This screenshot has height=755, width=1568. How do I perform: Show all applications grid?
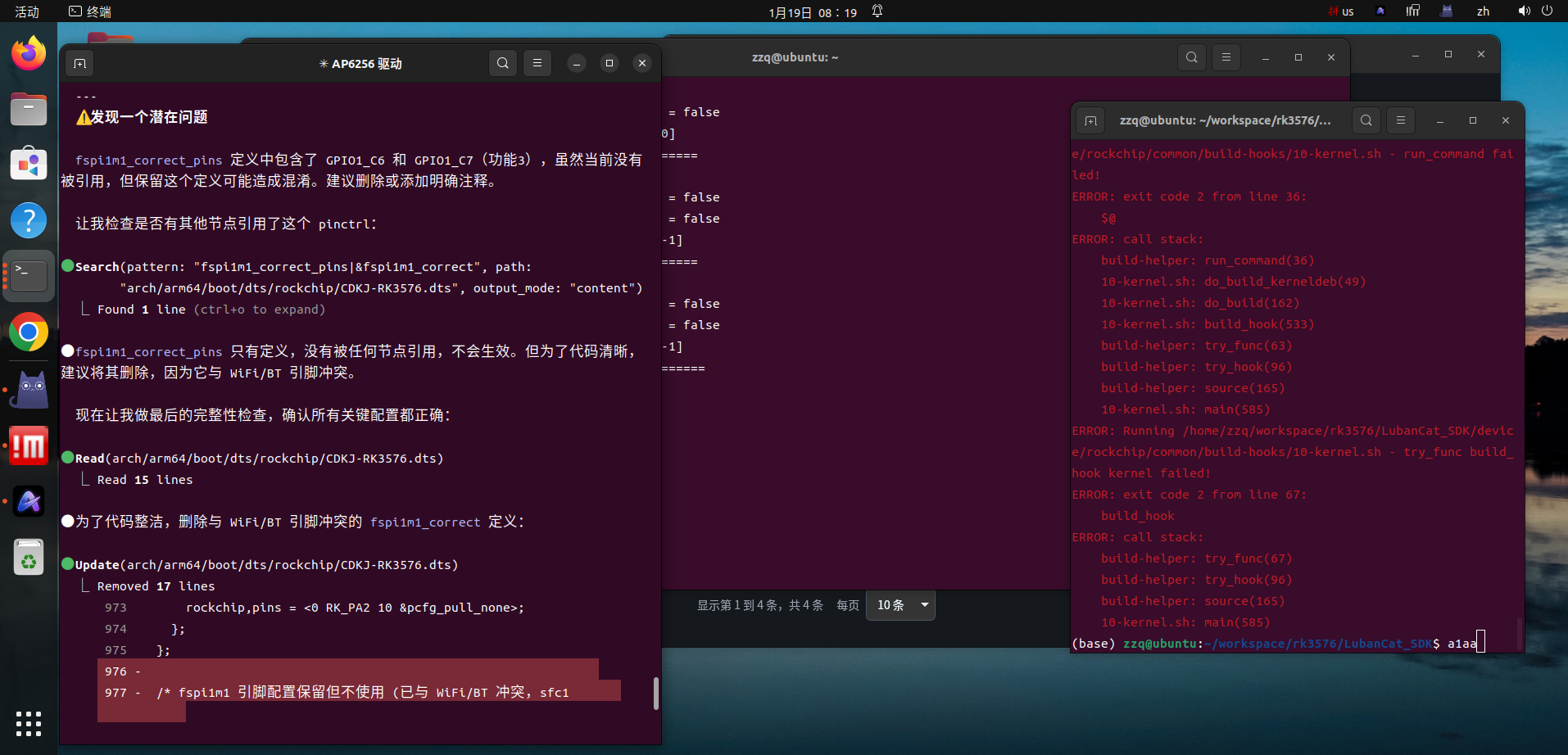(29, 724)
